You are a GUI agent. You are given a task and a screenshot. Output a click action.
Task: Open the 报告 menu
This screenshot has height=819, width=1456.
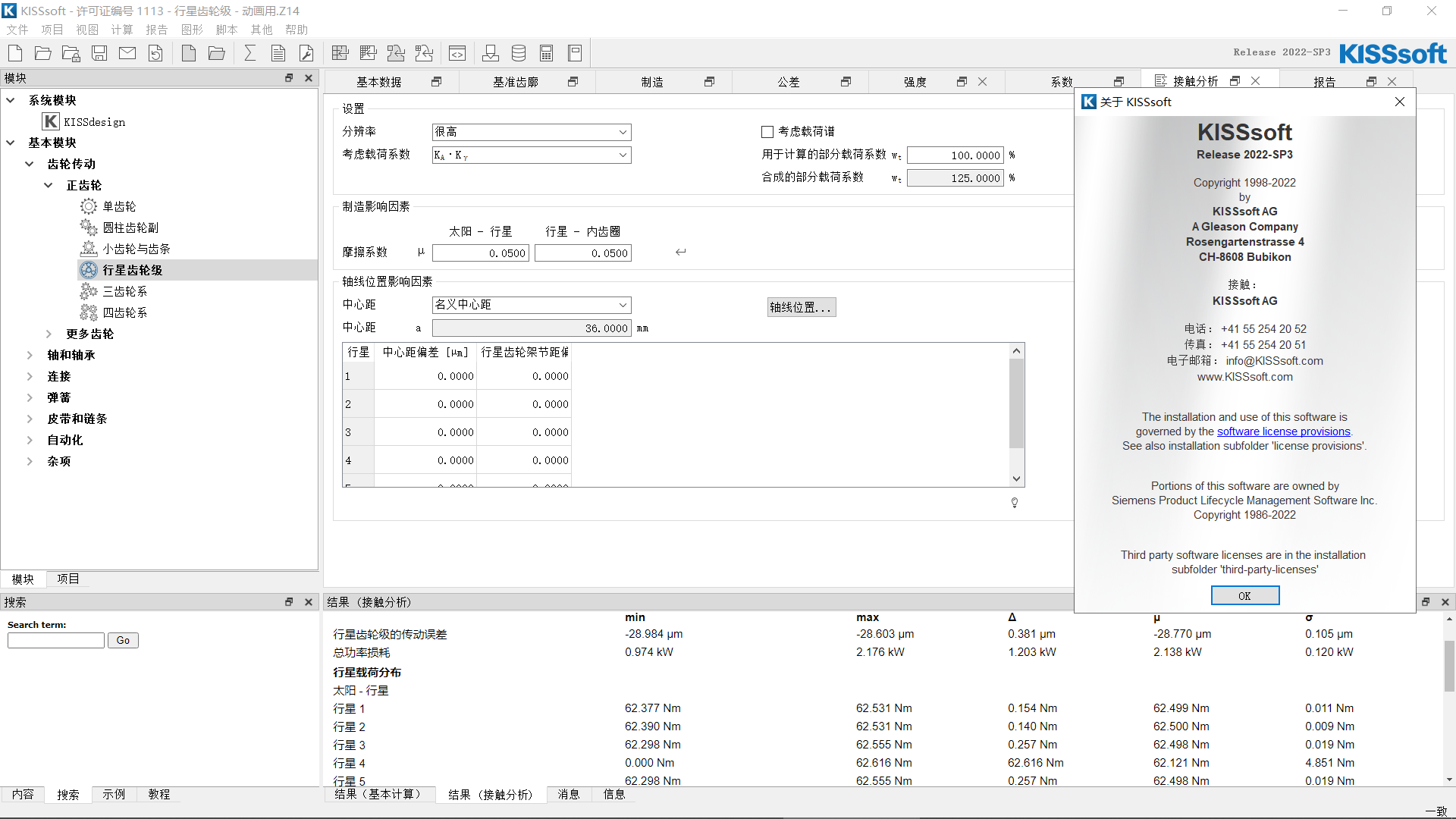pos(157,30)
